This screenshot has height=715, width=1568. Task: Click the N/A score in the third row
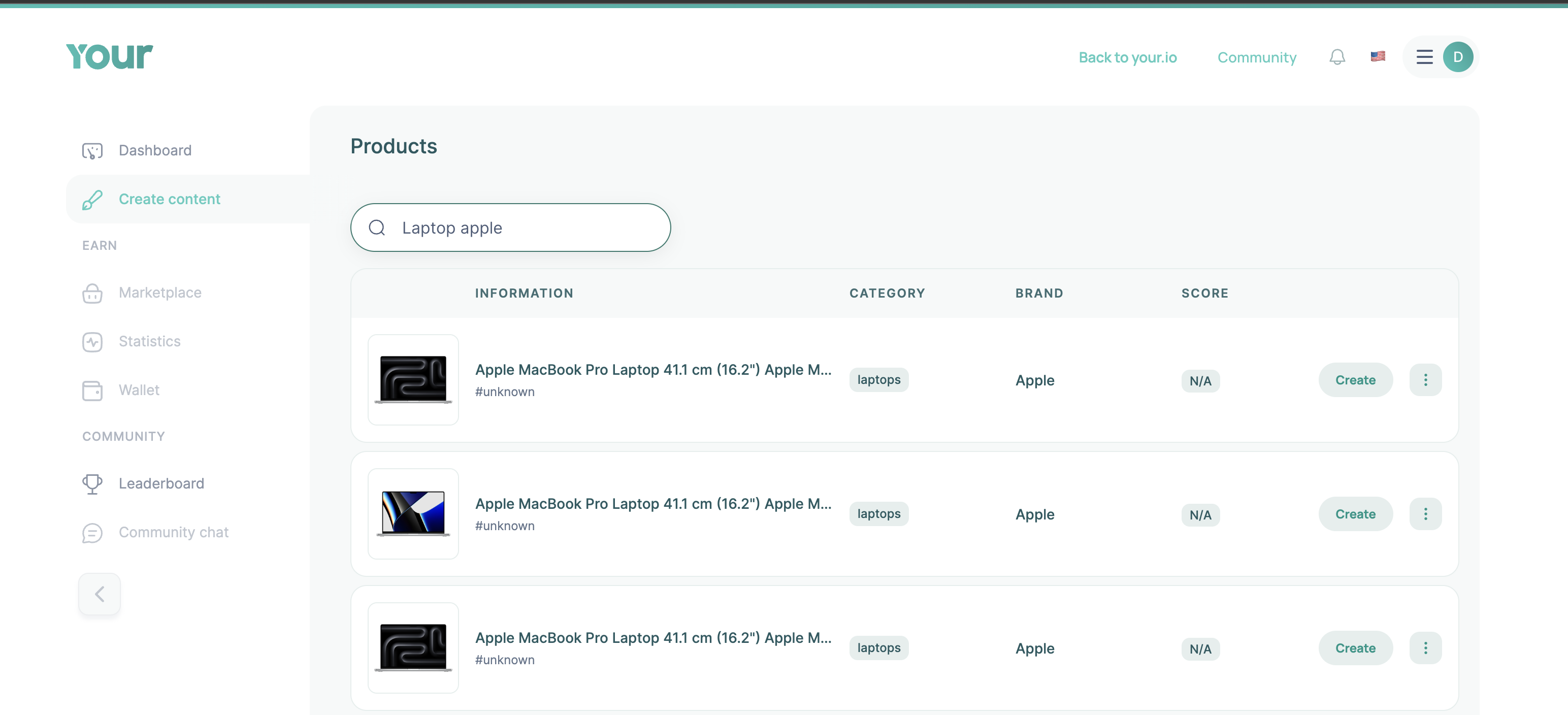pos(1200,649)
